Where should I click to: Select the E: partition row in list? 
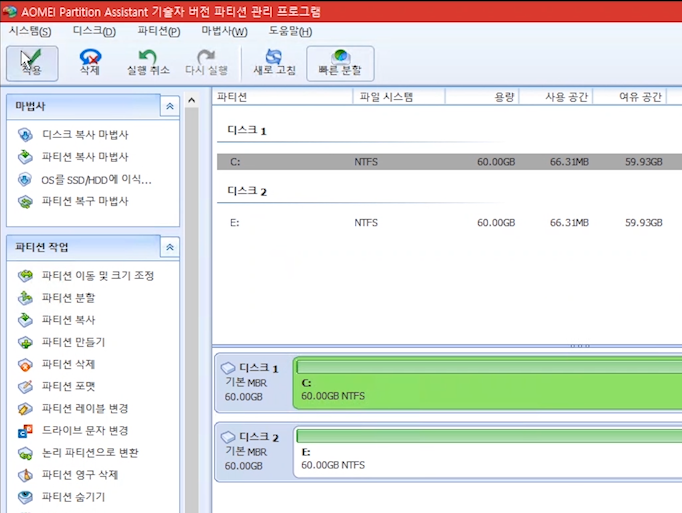pyautogui.click(x=449, y=223)
